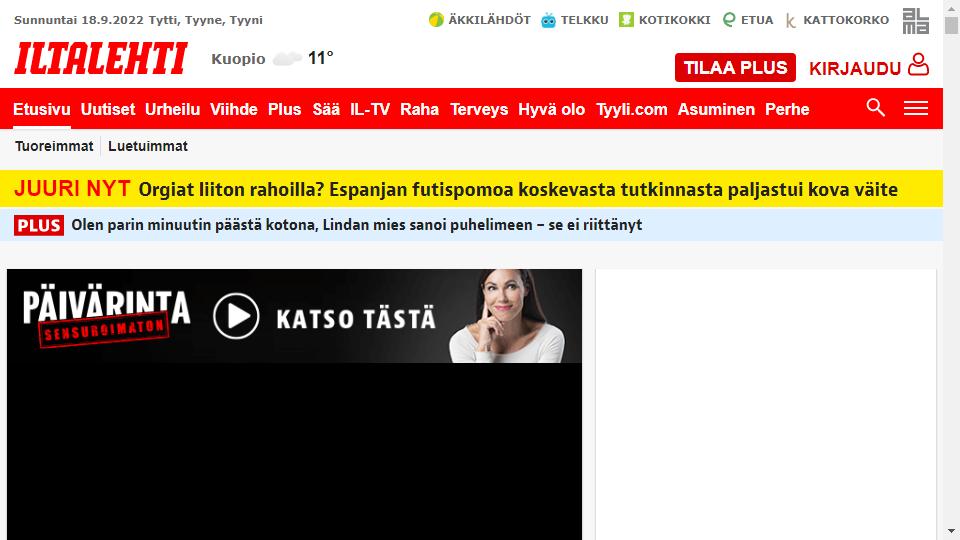Open the Hyvä olo section
The image size is (960, 540).
[552, 110]
